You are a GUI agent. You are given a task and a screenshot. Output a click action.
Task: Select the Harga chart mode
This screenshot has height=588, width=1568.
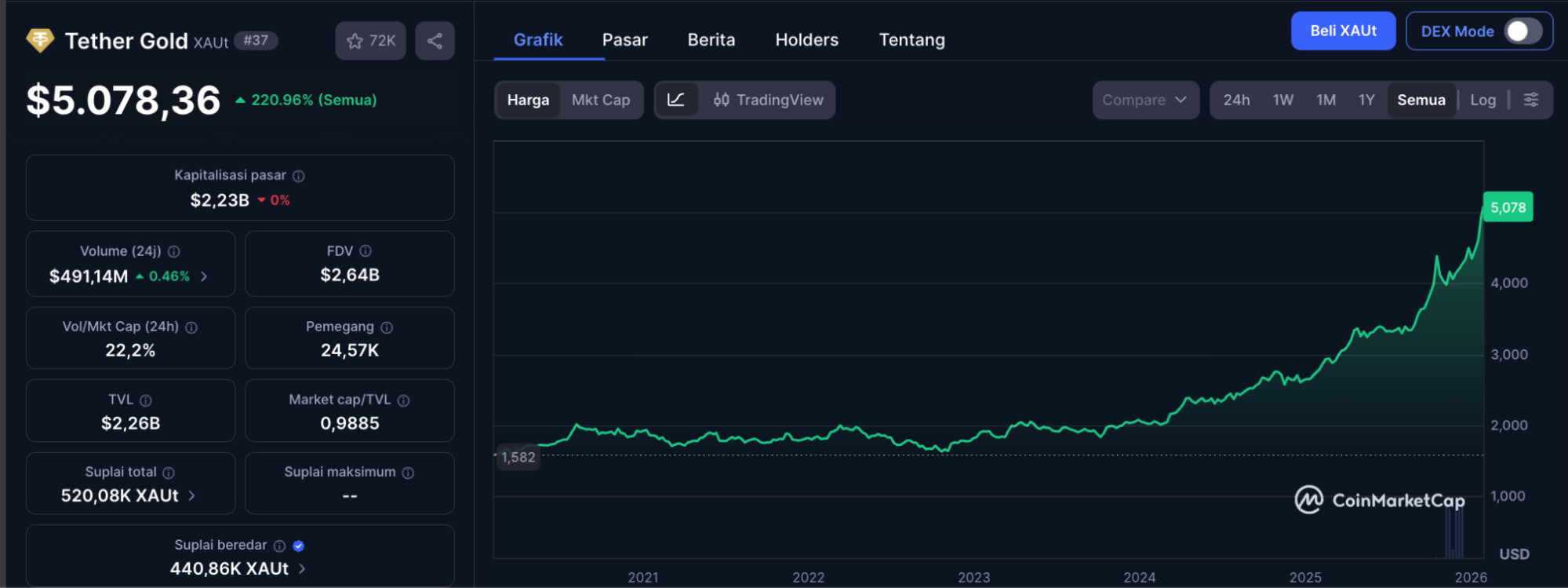pyautogui.click(x=528, y=100)
